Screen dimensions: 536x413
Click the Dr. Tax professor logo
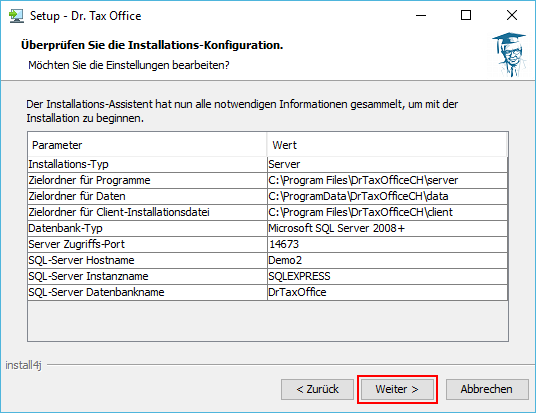pos(509,55)
